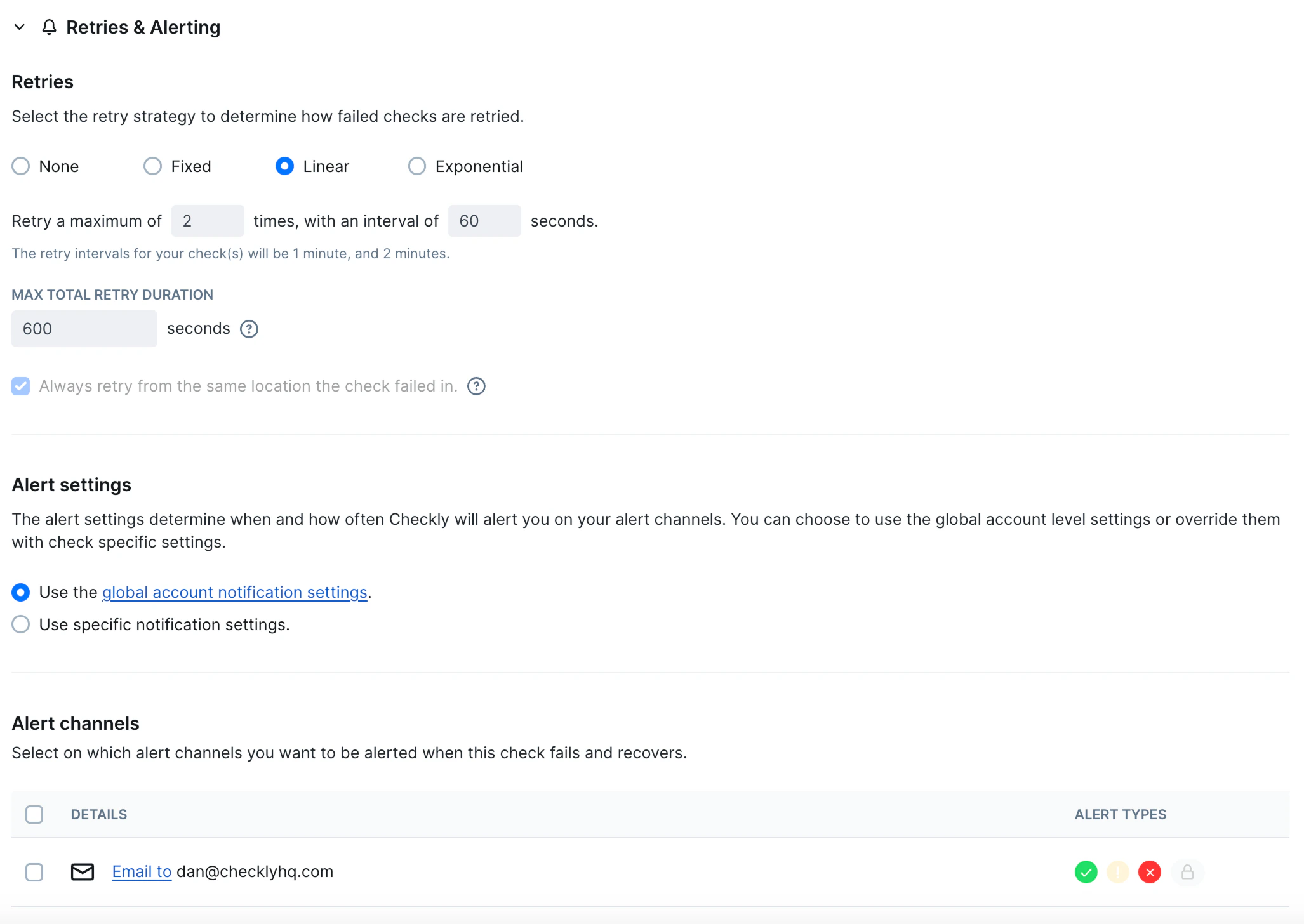1304x924 pixels.
Task: Toggle the yellow degraded alert type icon
Action: coord(1118,872)
